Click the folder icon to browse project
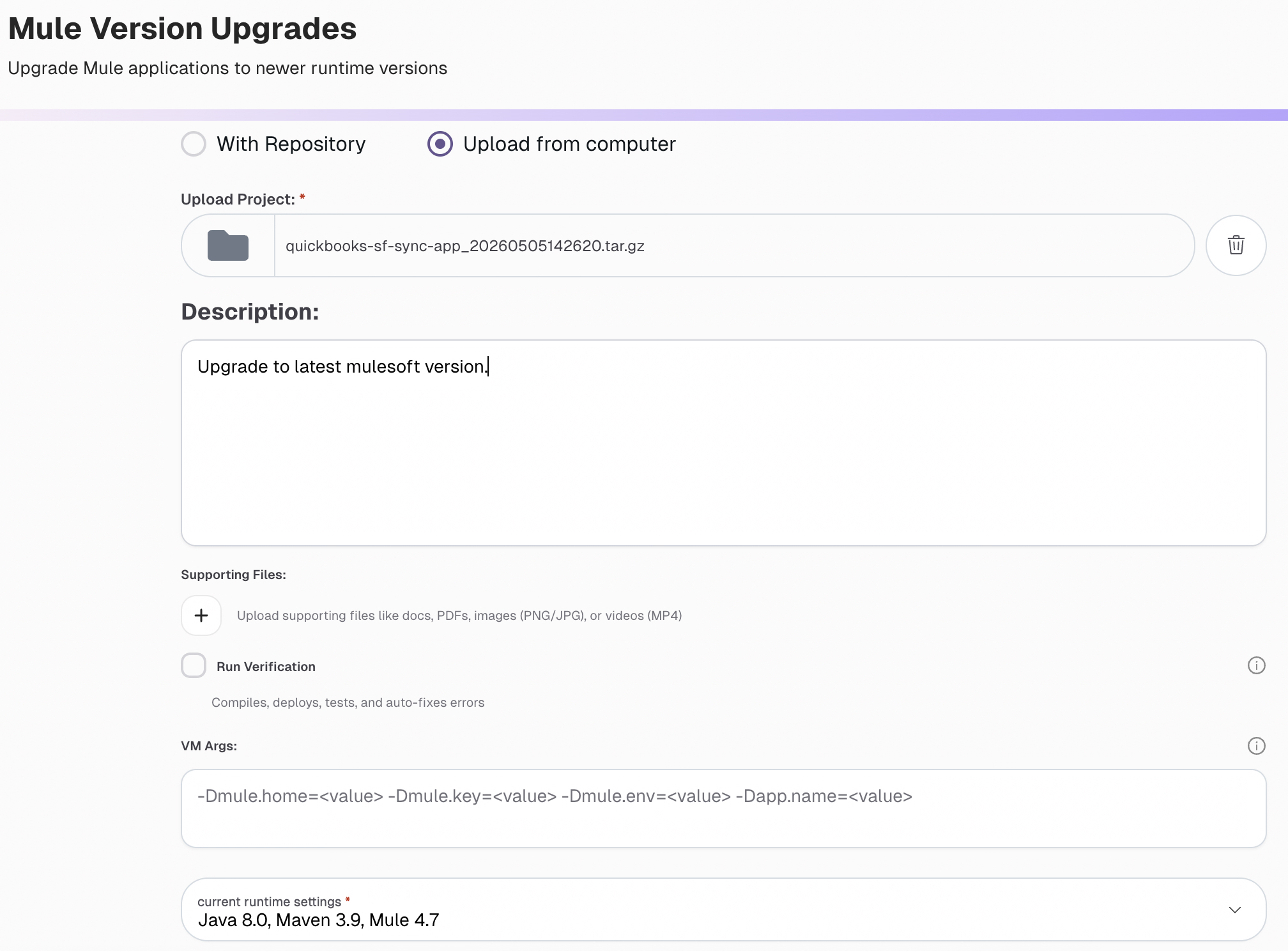The width and height of the screenshot is (1288, 951). pyautogui.click(x=228, y=245)
